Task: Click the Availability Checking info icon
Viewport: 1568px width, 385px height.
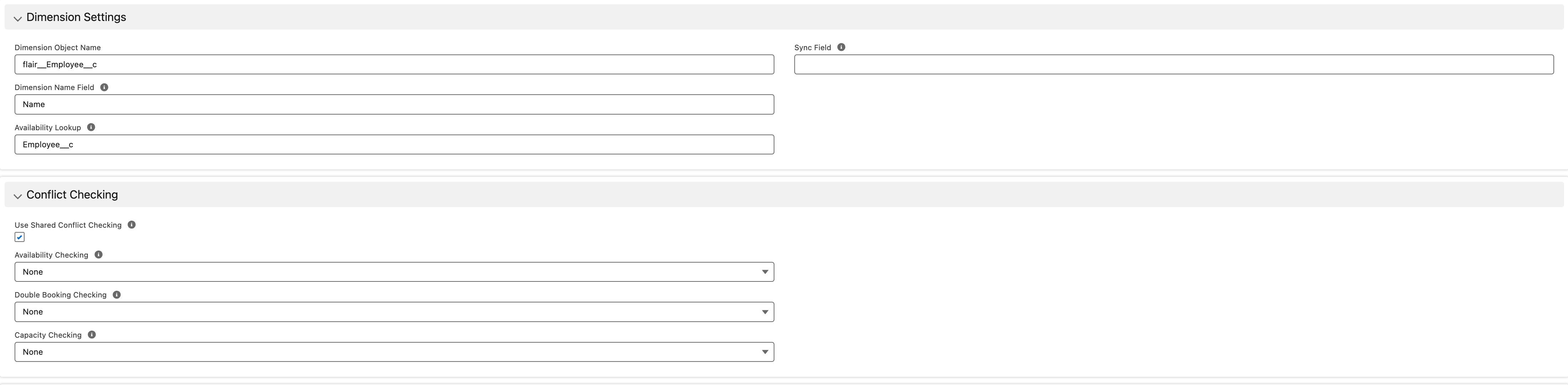Action: click(98, 255)
